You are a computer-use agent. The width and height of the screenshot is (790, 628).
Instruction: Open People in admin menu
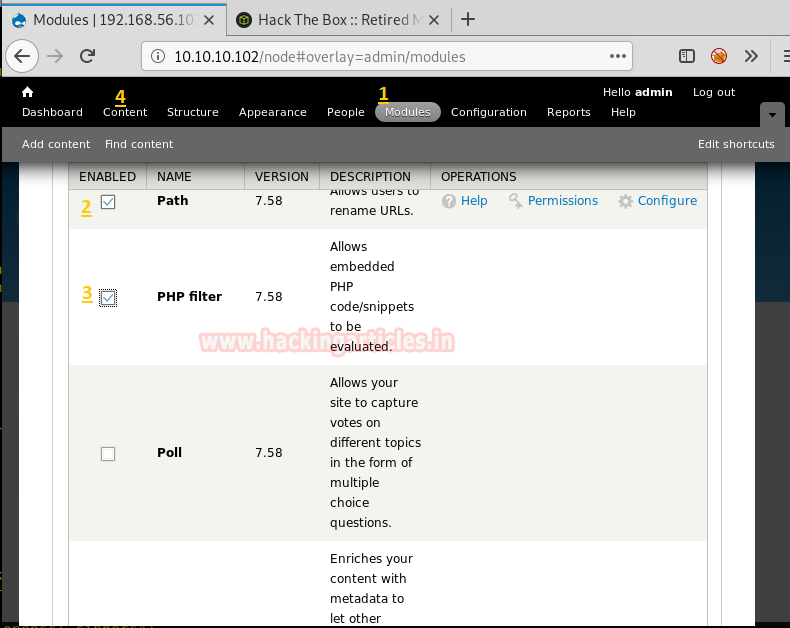click(346, 112)
